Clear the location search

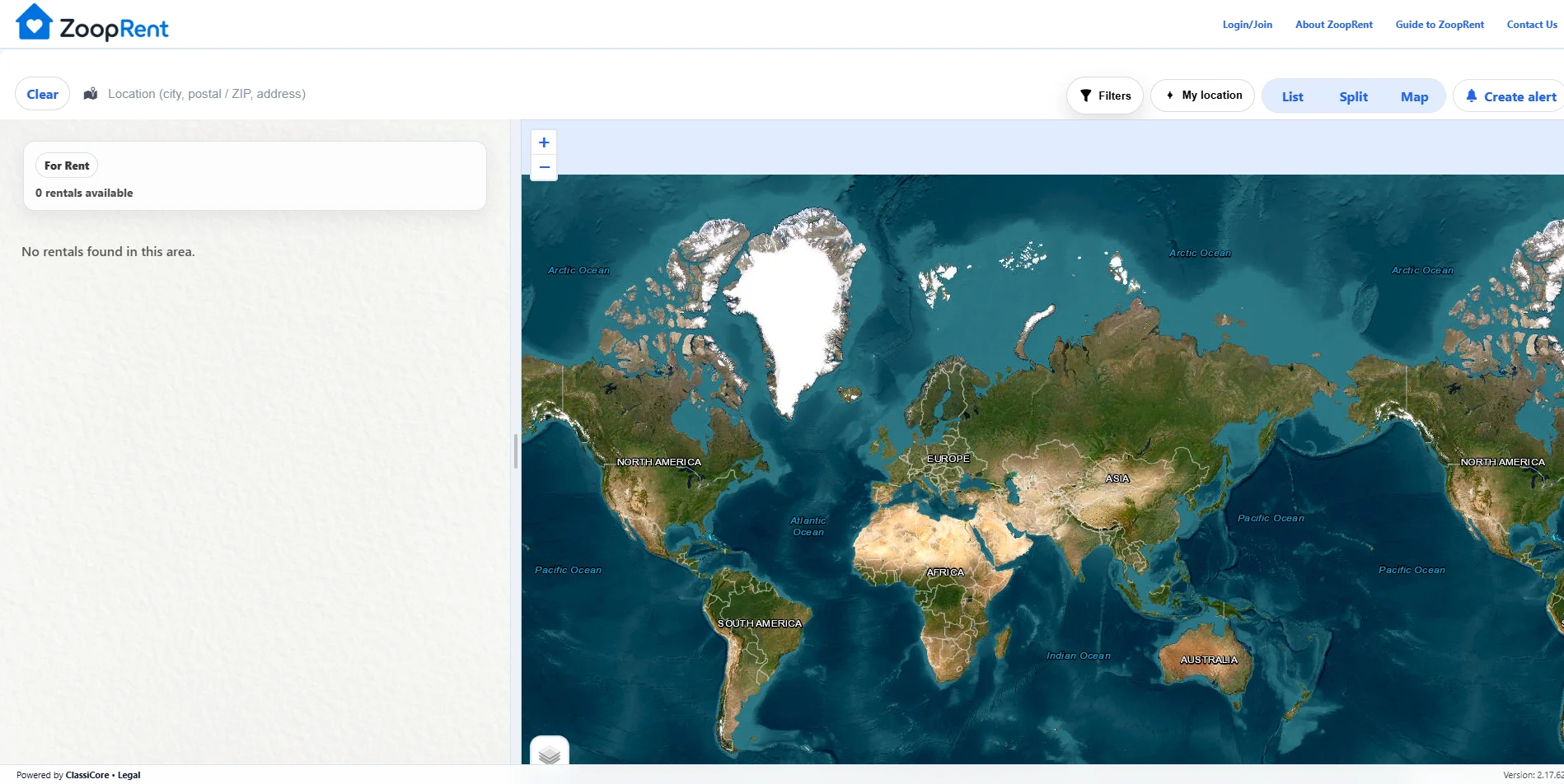pyautogui.click(x=43, y=94)
